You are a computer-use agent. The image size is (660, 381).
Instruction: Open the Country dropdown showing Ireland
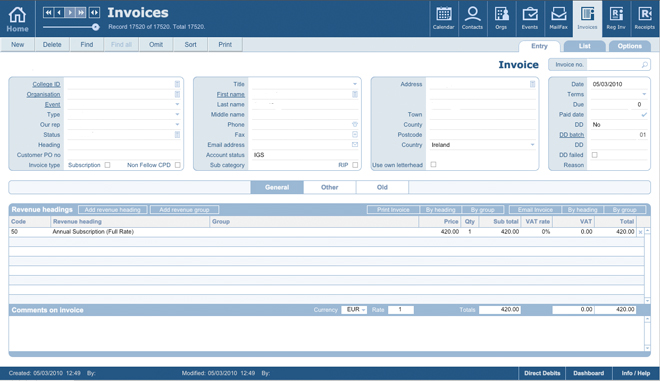(532, 145)
